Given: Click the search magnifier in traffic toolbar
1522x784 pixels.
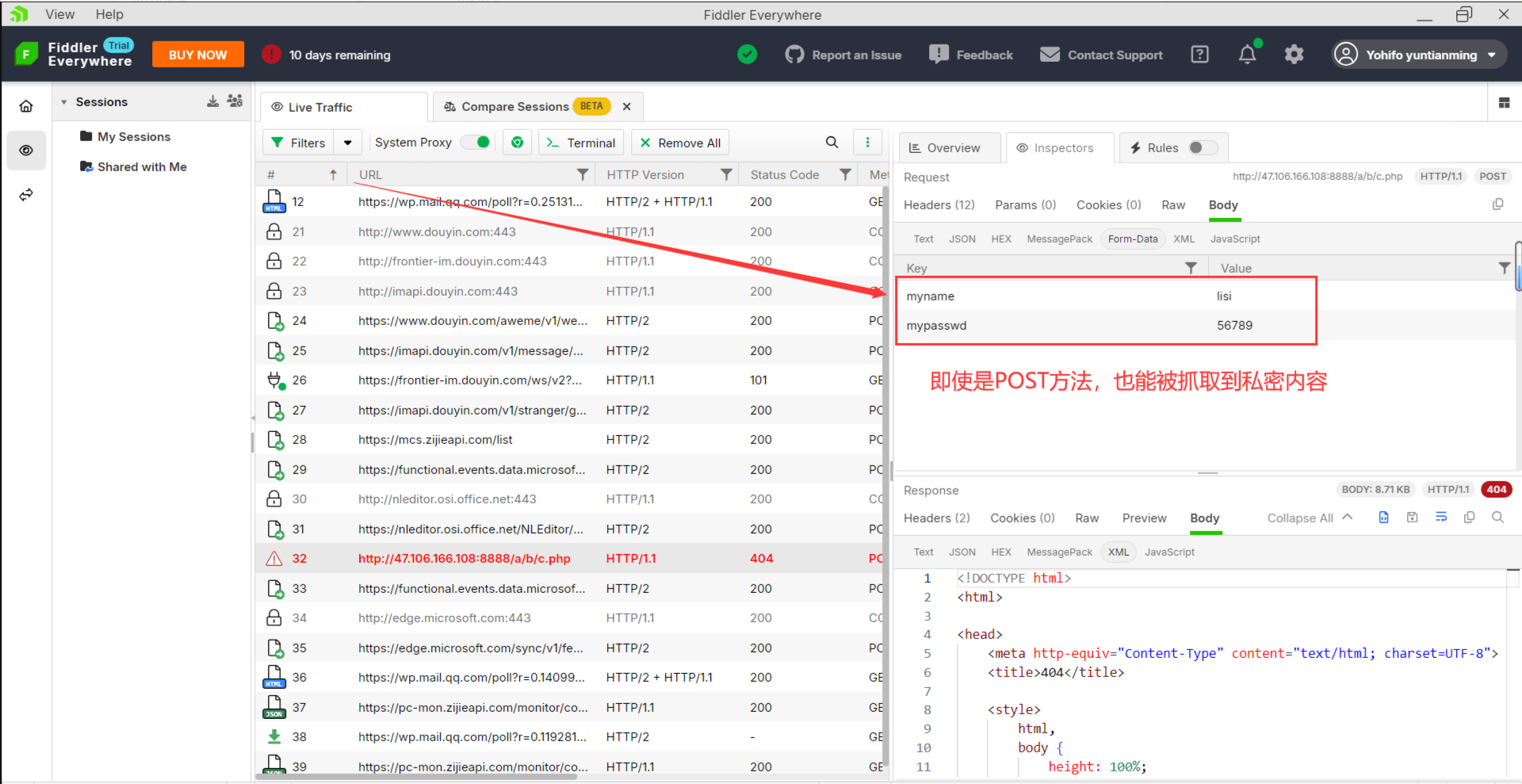Looking at the screenshot, I should click(x=832, y=143).
